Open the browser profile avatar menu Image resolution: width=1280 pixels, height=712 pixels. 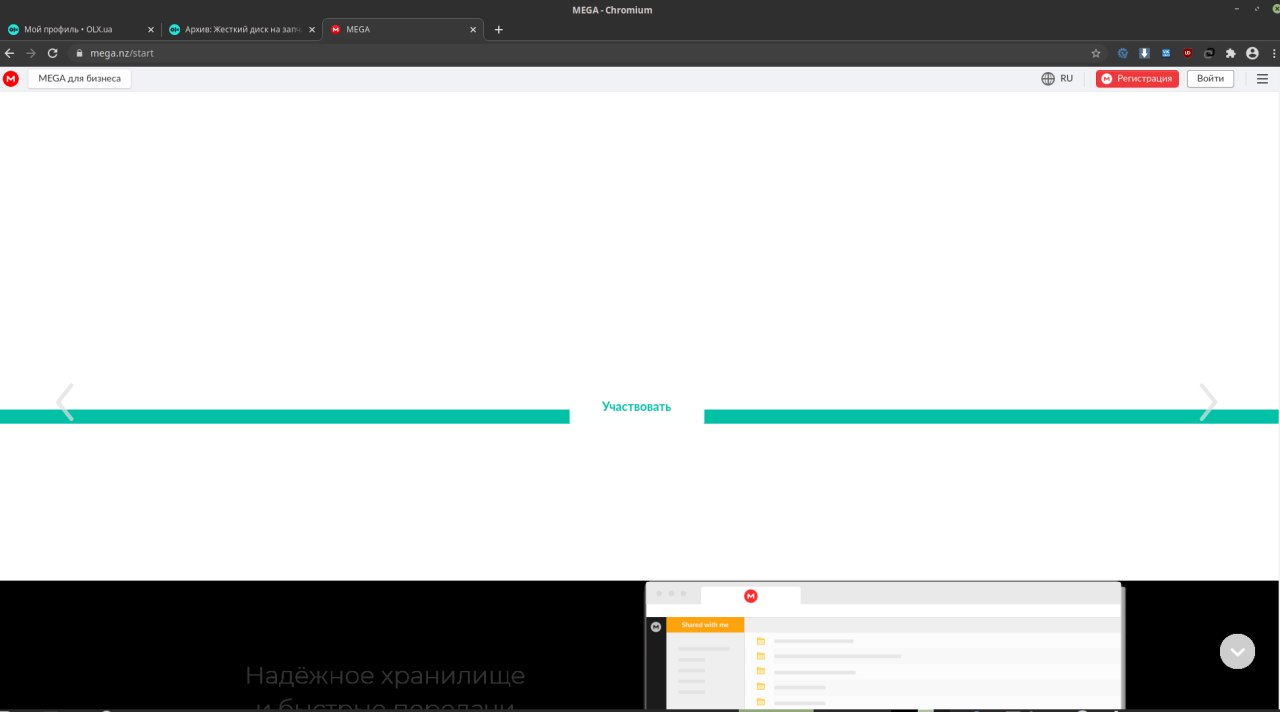(1252, 53)
